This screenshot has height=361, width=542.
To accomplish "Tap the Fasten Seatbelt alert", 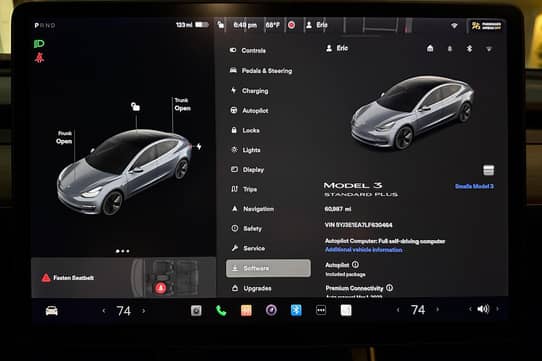I will 68,277.
